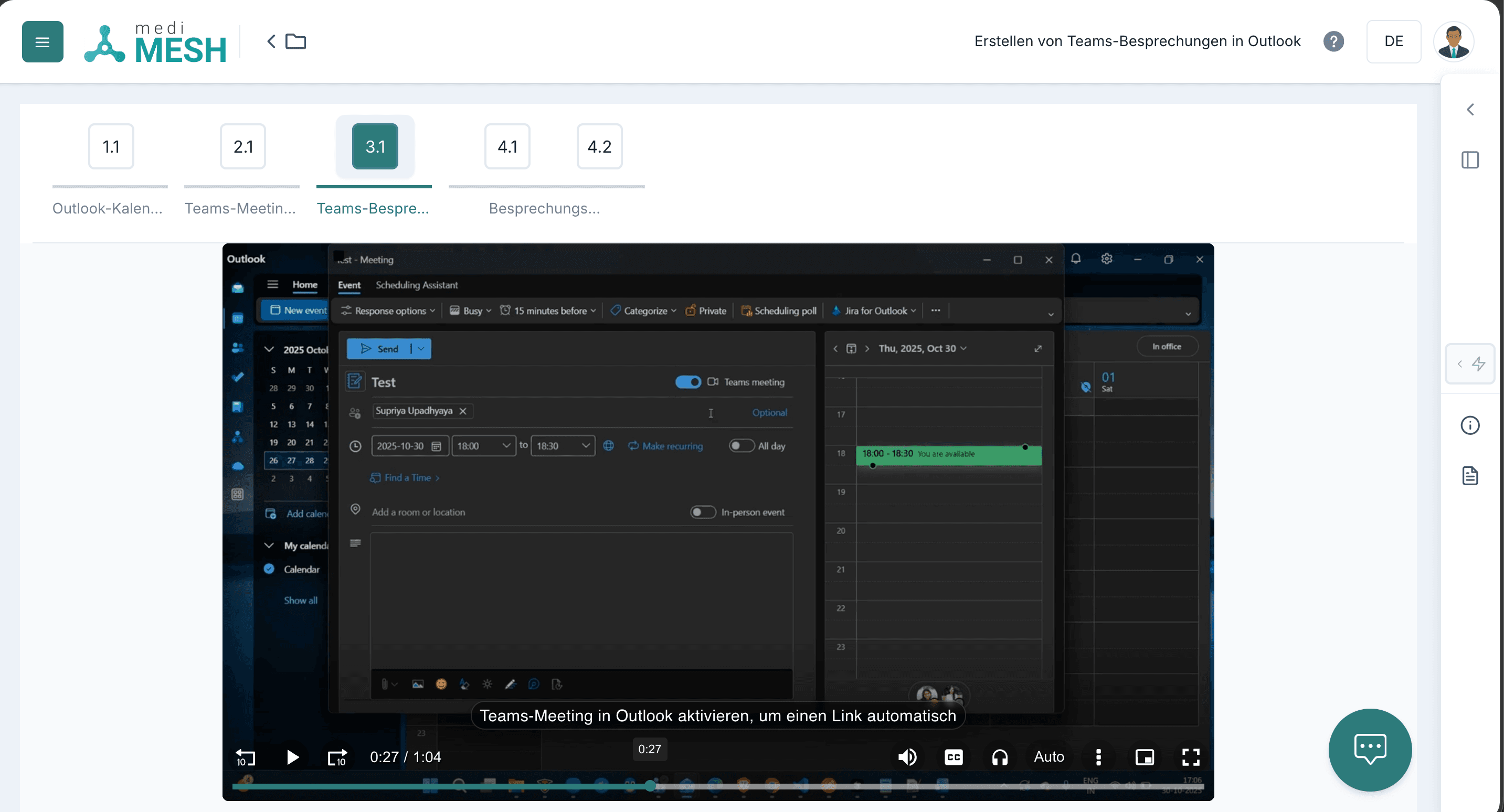Open video more options menu
1504x812 pixels.
(x=1098, y=757)
